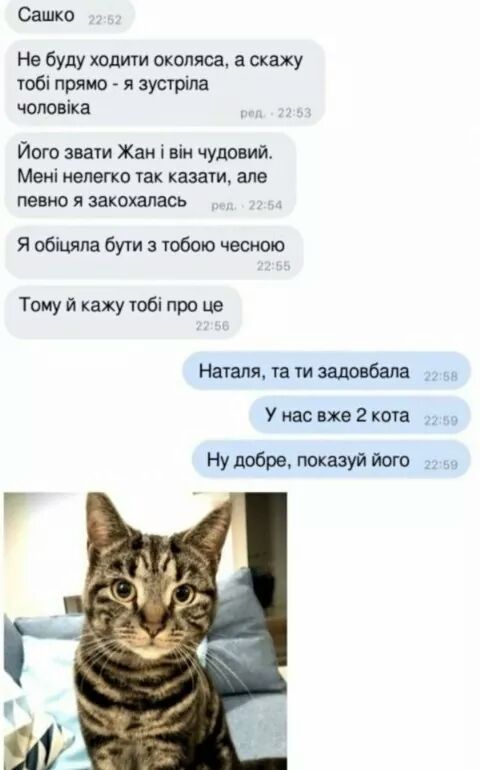480x770 pixels.
Task: Select reply 'Ну добре, показуй його'
Action: click(331, 460)
